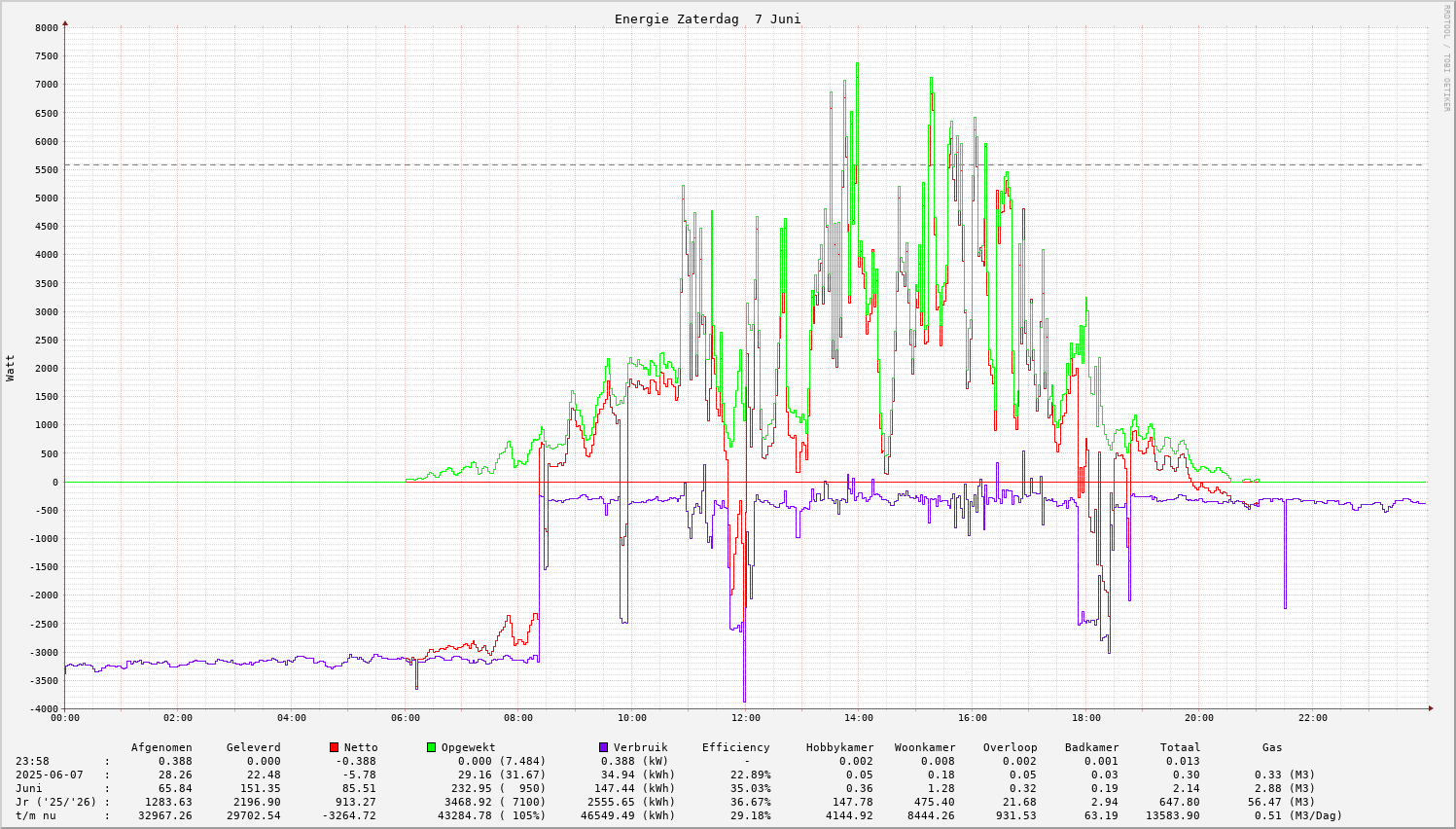Select the '2025-06-07' row label
1456x829 pixels.
tap(50, 775)
